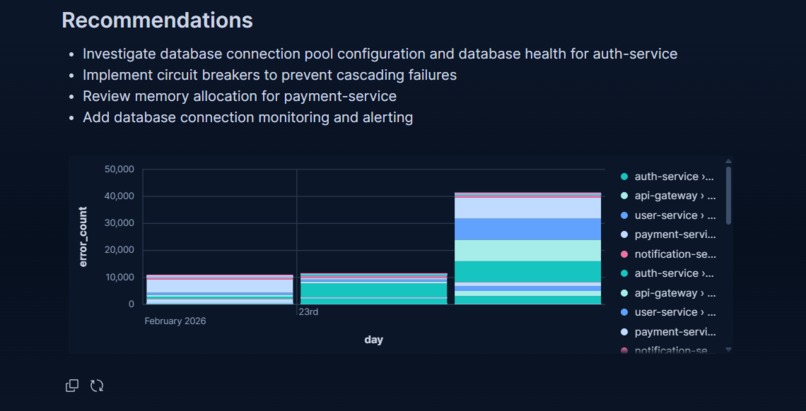
Task: Click the tallest bar's pale mint segment
Action: coord(527,251)
